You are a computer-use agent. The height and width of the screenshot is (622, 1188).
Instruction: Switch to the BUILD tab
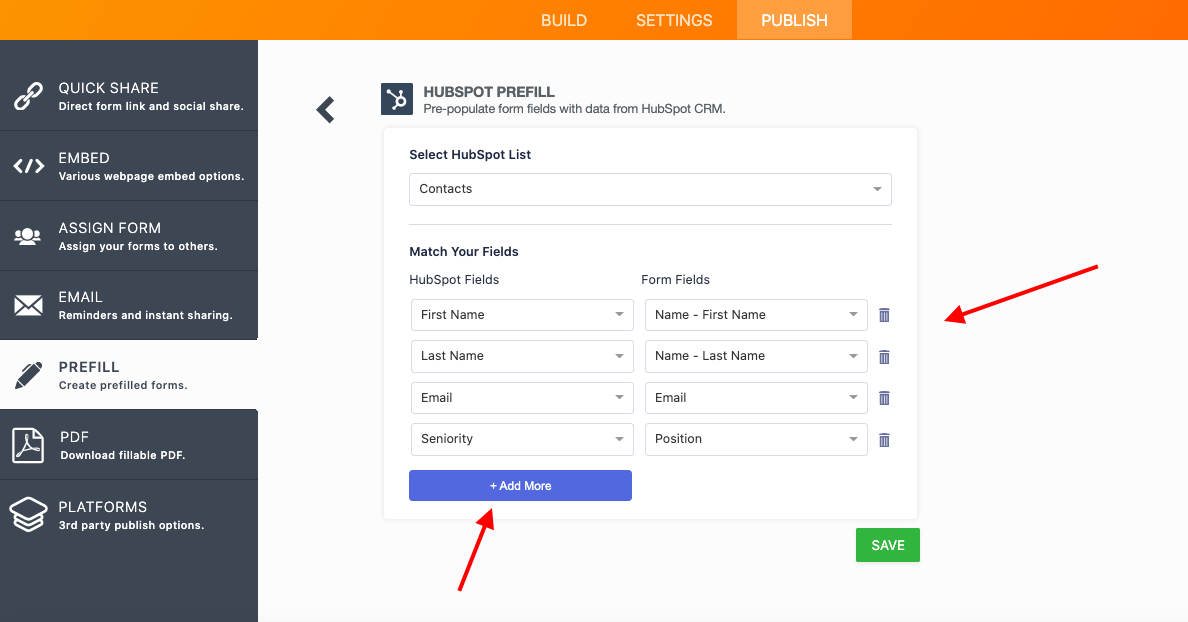(x=564, y=20)
